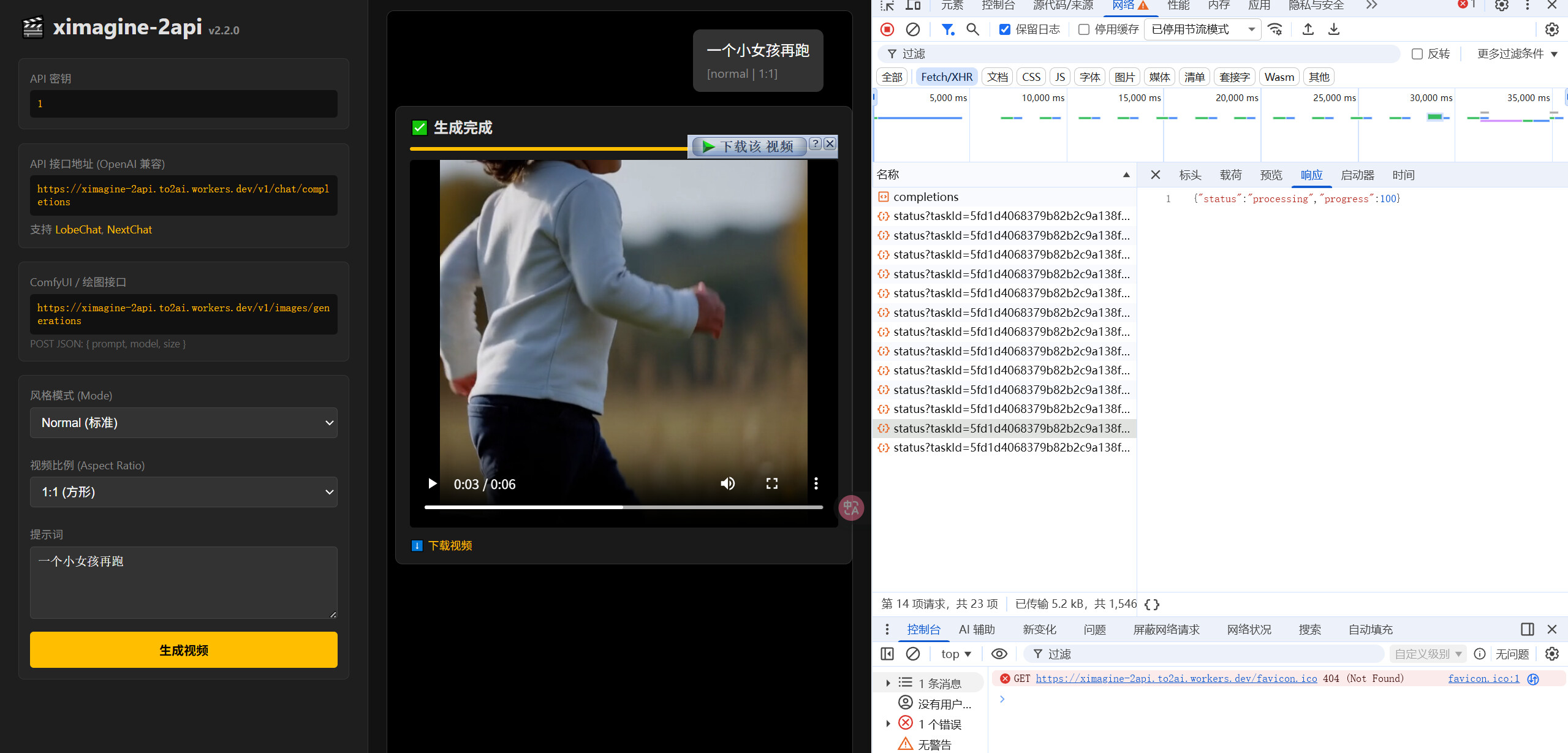Open the throttling mode dropdown
1568x753 pixels.
[1202, 29]
